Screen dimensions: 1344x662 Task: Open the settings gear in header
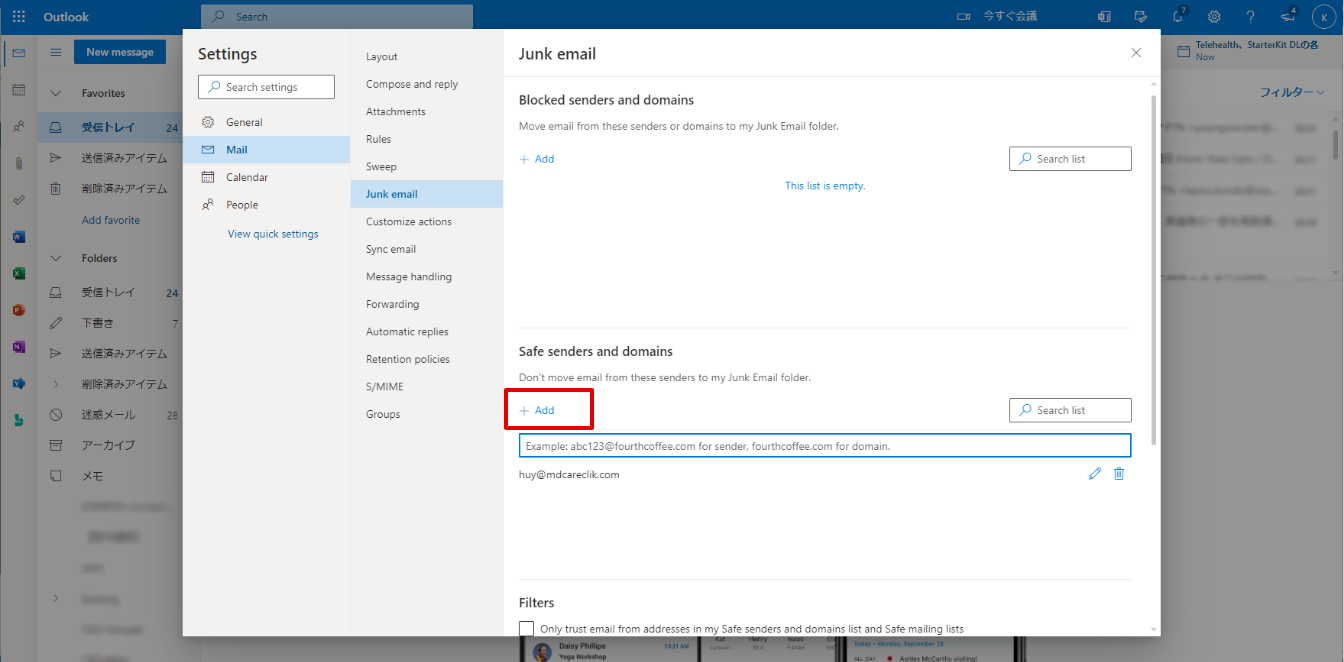(1214, 17)
